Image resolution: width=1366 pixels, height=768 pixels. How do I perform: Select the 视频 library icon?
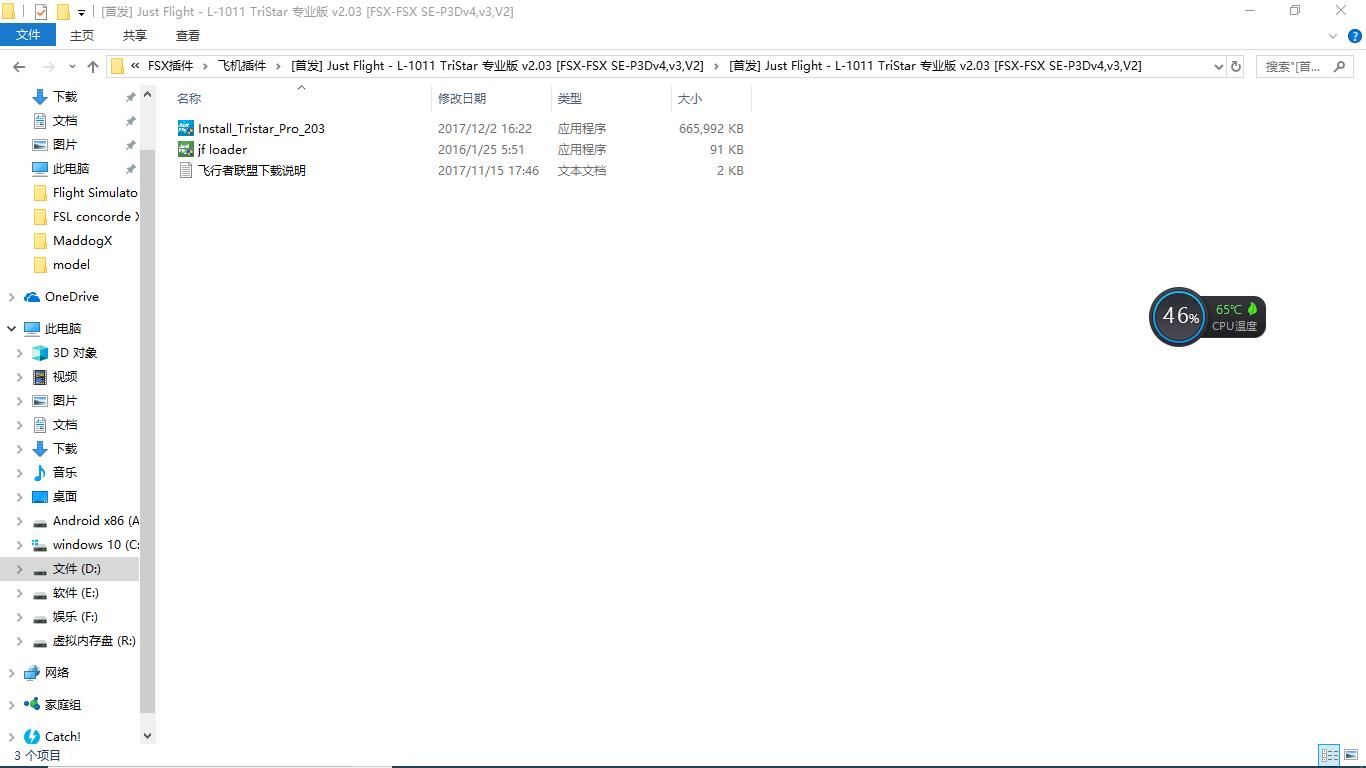tap(40, 376)
